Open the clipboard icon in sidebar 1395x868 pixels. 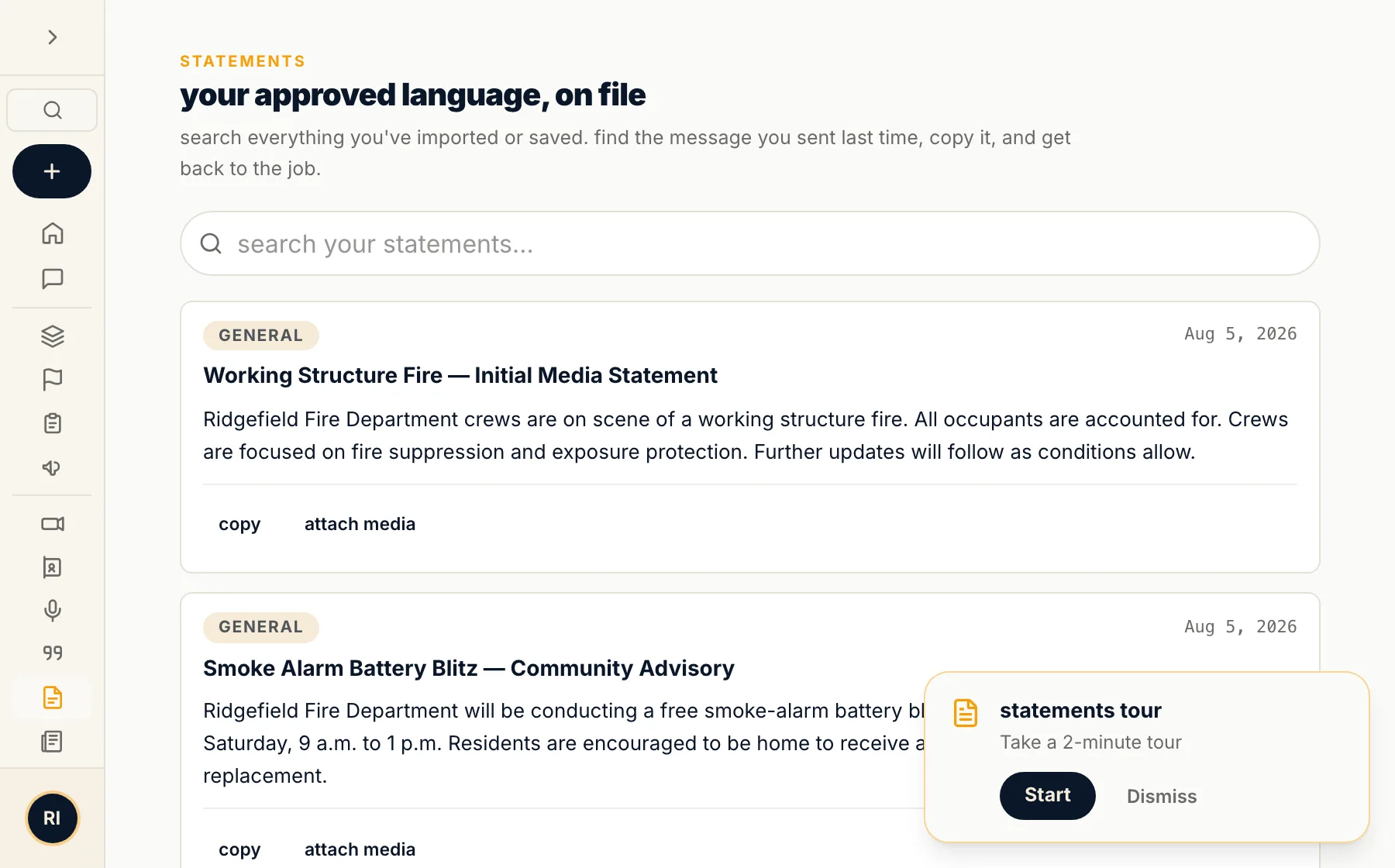[52, 423]
